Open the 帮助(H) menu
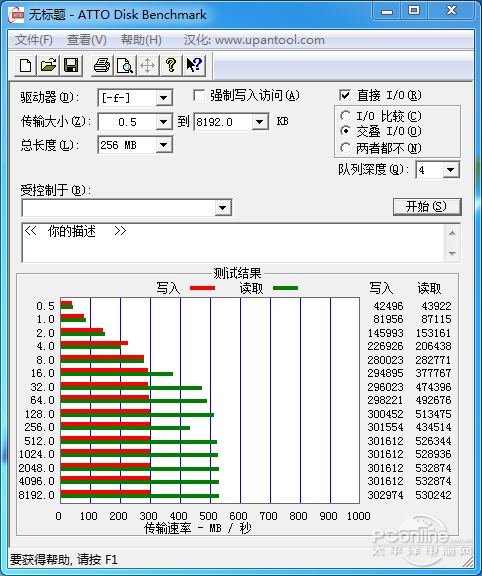 click(x=141, y=40)
